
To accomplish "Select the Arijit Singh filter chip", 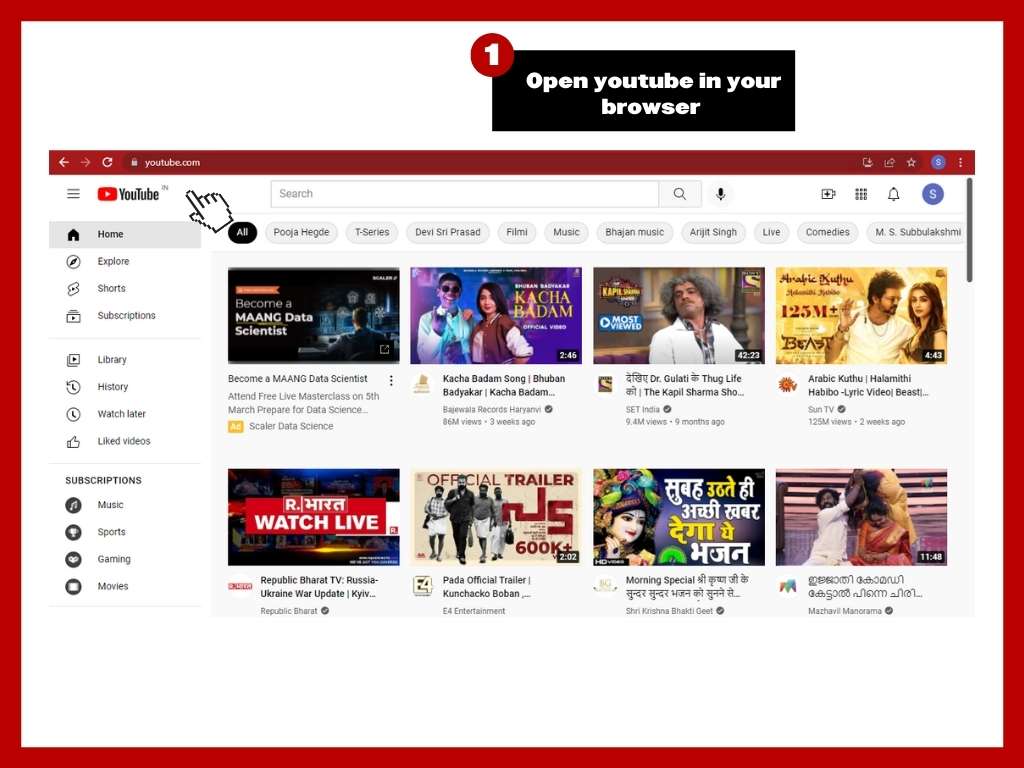I will pyautogui.click(x=713, y=232).
